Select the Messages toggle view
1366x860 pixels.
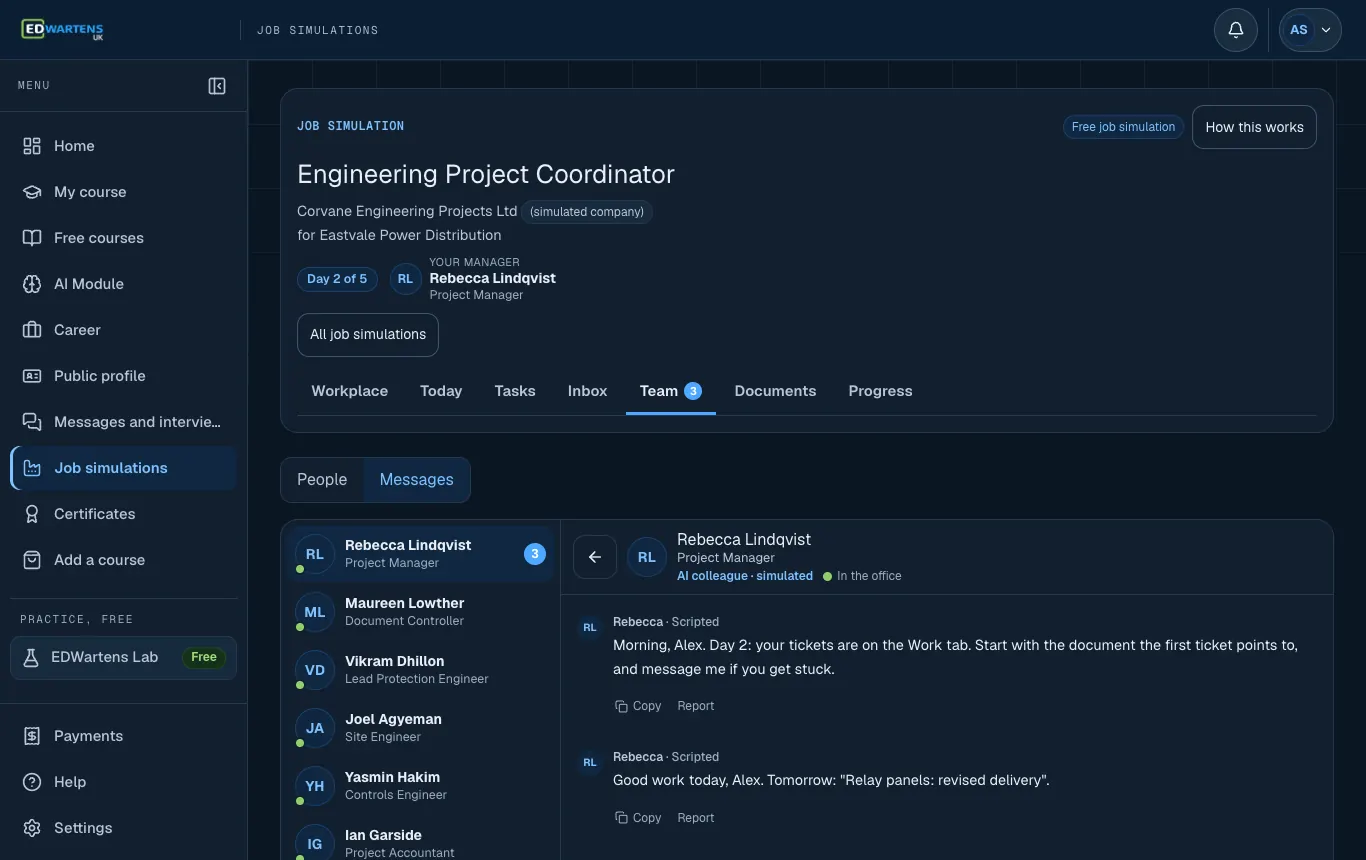click(416, 480)
